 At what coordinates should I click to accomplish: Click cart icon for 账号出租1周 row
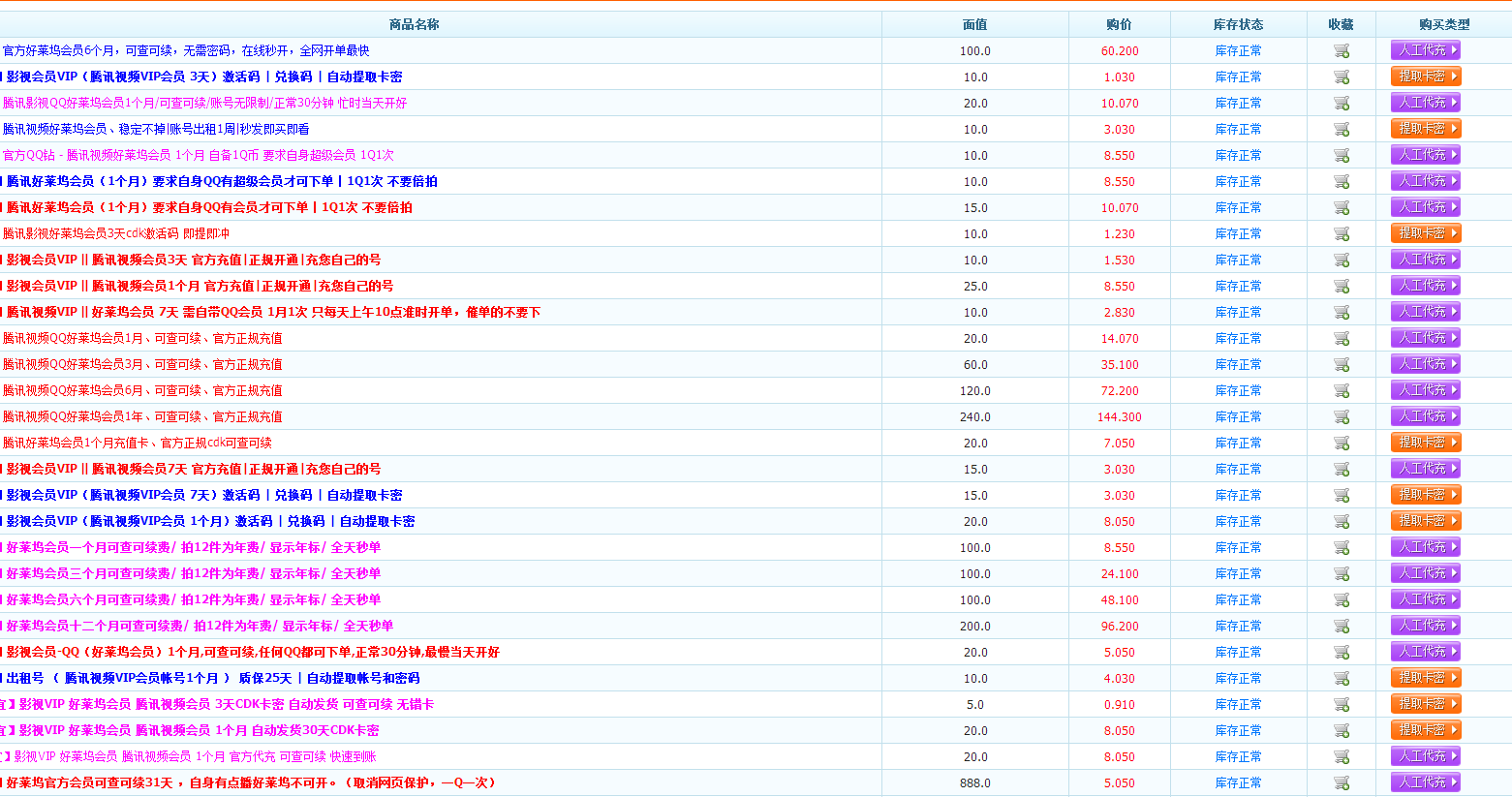[x=1342, y=129]
